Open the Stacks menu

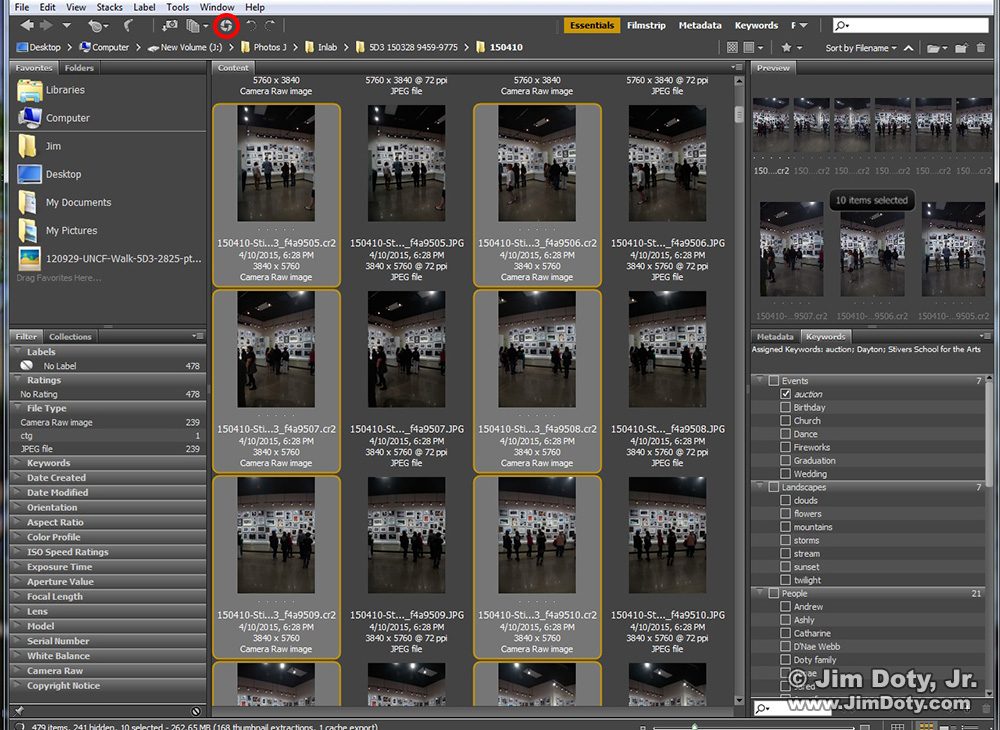point(109,7)
